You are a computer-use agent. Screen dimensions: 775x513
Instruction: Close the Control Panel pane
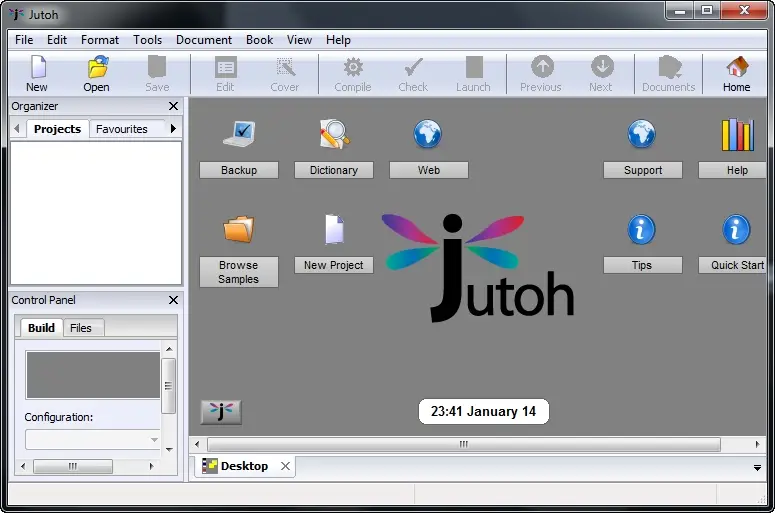tap(173, 300)
